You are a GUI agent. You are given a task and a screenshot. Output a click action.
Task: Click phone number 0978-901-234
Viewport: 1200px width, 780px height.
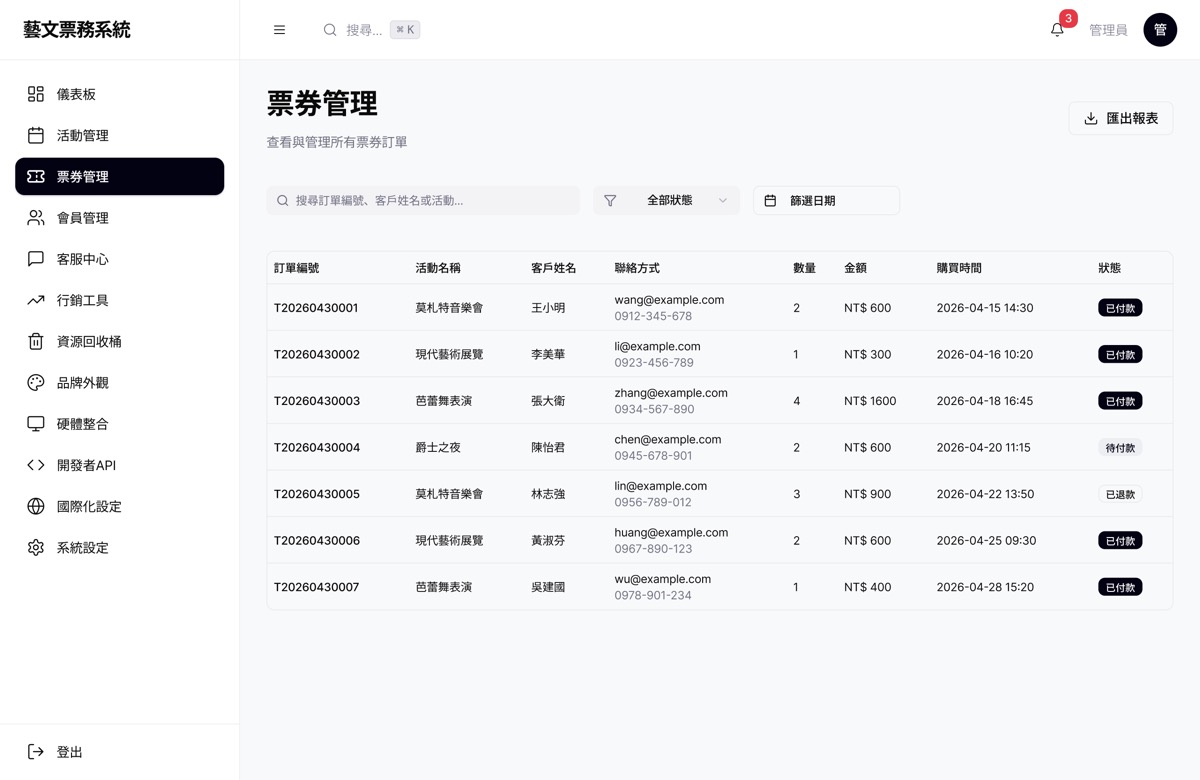tap(653, 595)
